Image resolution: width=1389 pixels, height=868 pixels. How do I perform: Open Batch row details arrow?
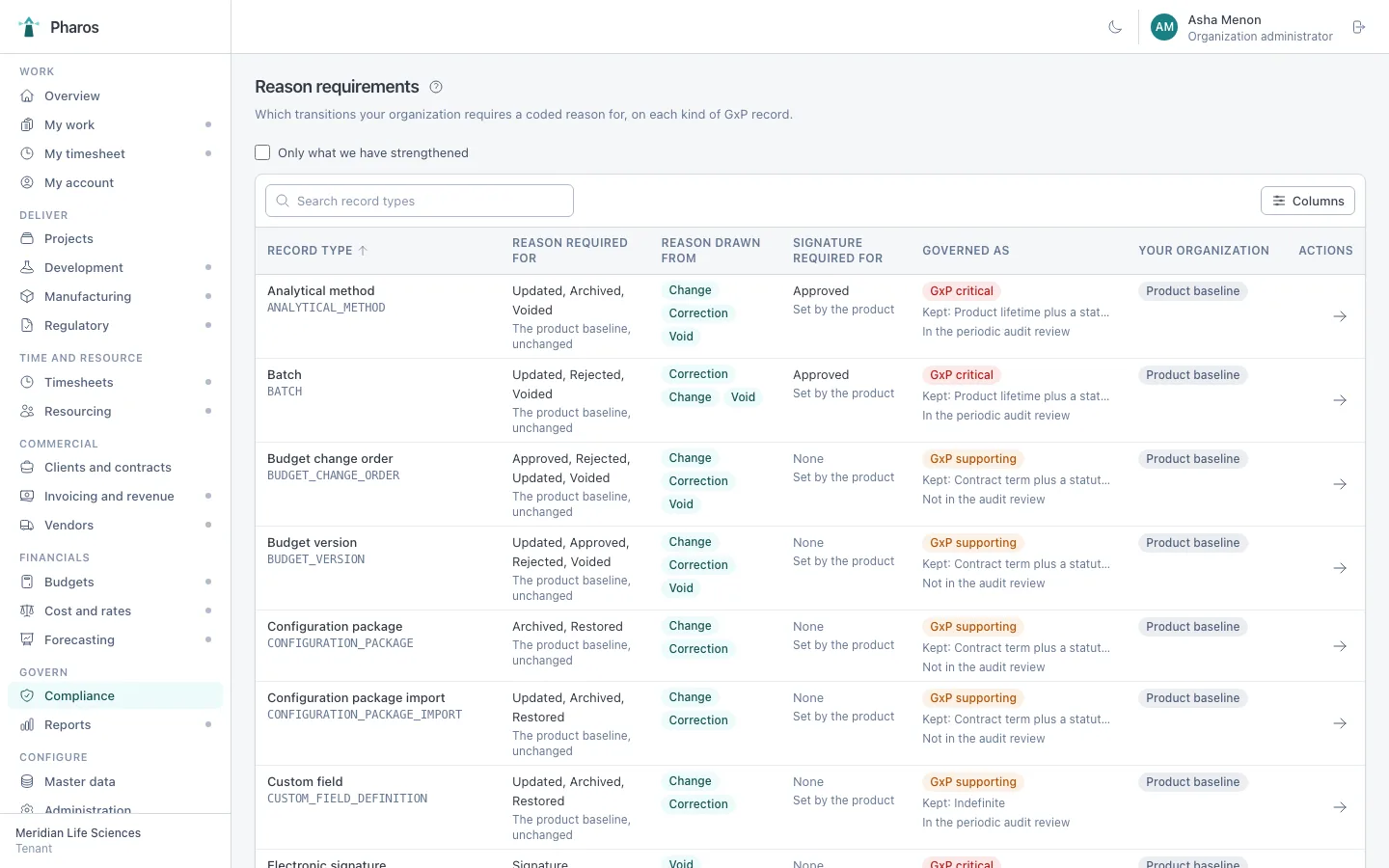tap(1340, 400)
